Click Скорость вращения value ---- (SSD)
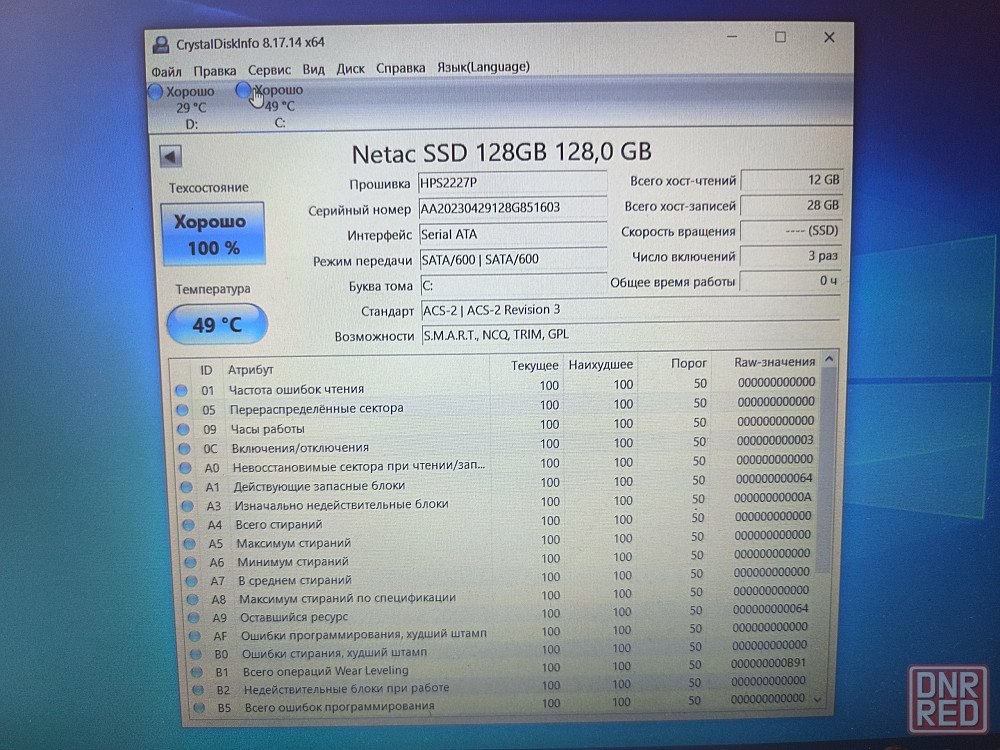The width and height of the screenshot is (1000, 750). click(791, 230)
